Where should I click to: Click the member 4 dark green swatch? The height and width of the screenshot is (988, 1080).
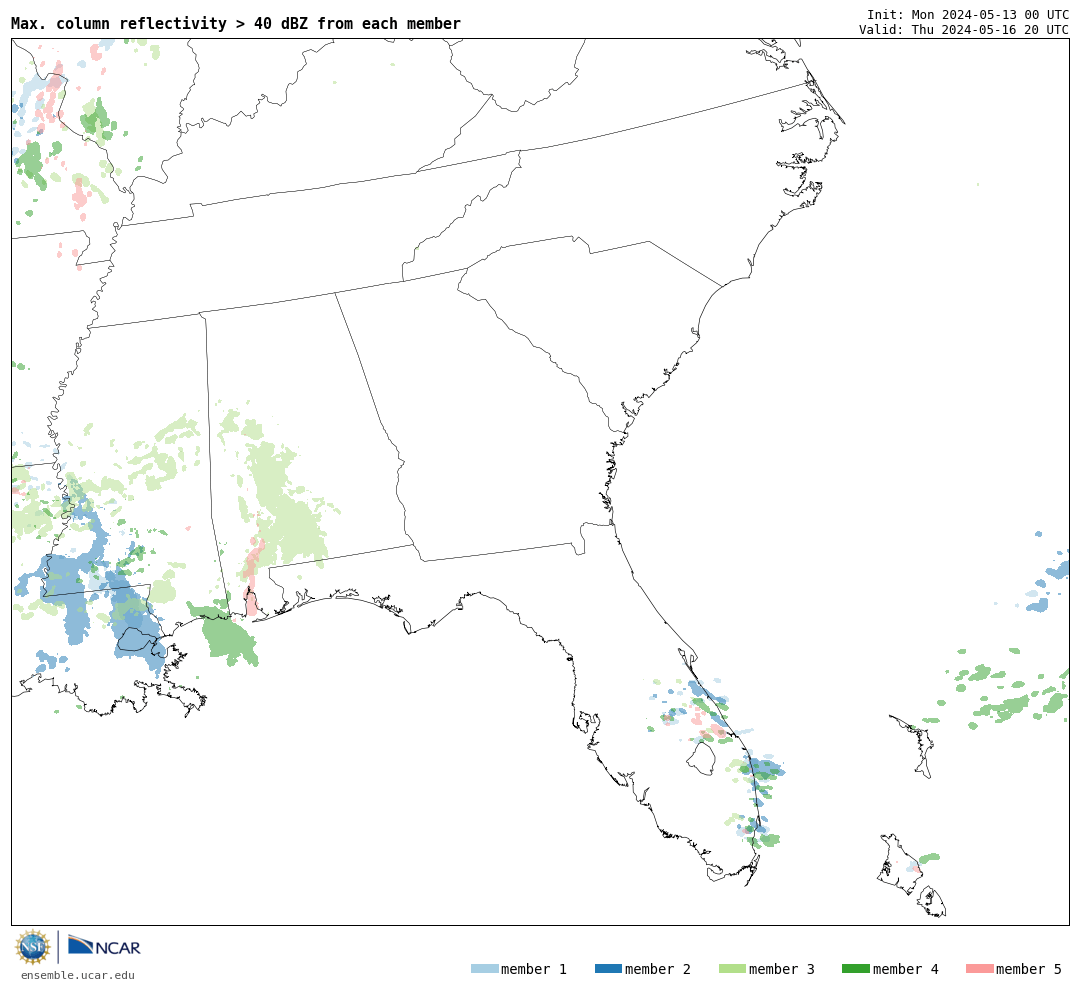point(856,969)
